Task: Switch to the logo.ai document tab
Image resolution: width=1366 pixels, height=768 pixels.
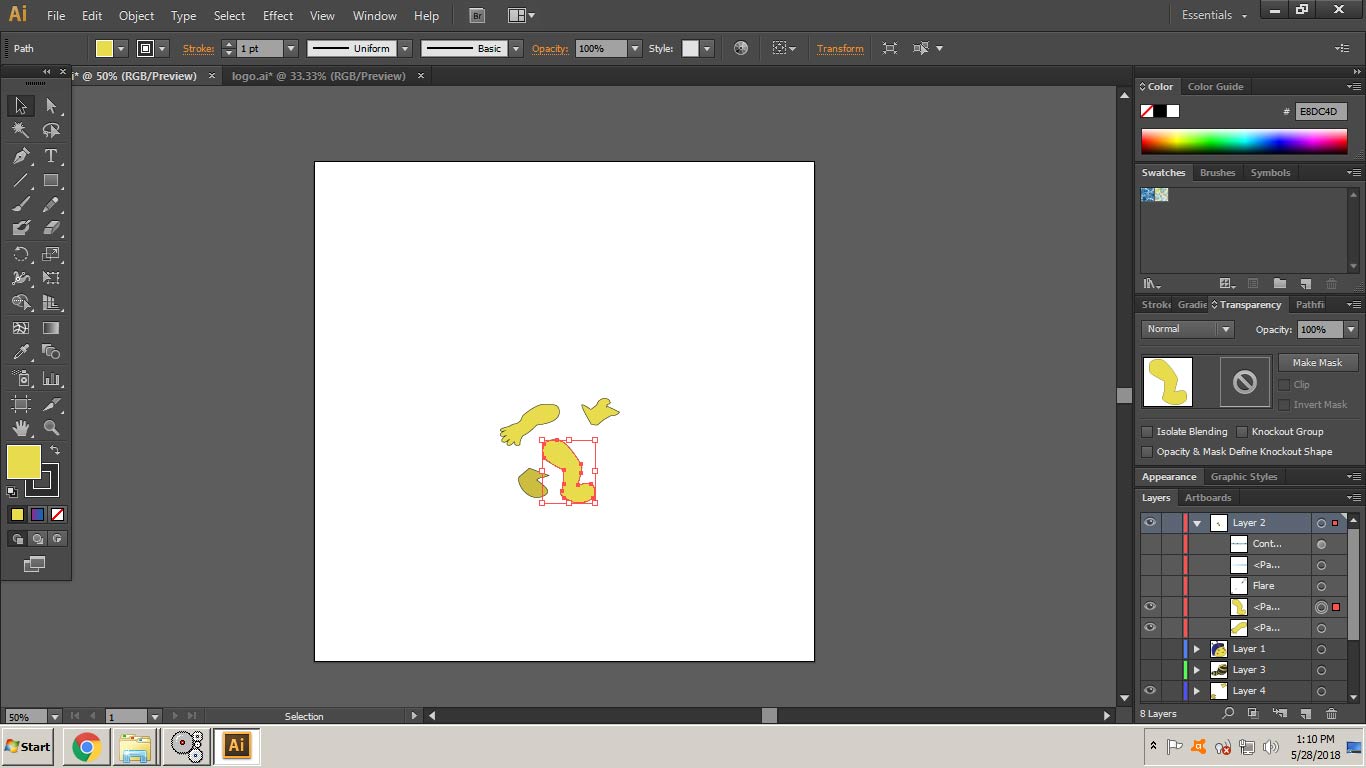Action: 319,76
